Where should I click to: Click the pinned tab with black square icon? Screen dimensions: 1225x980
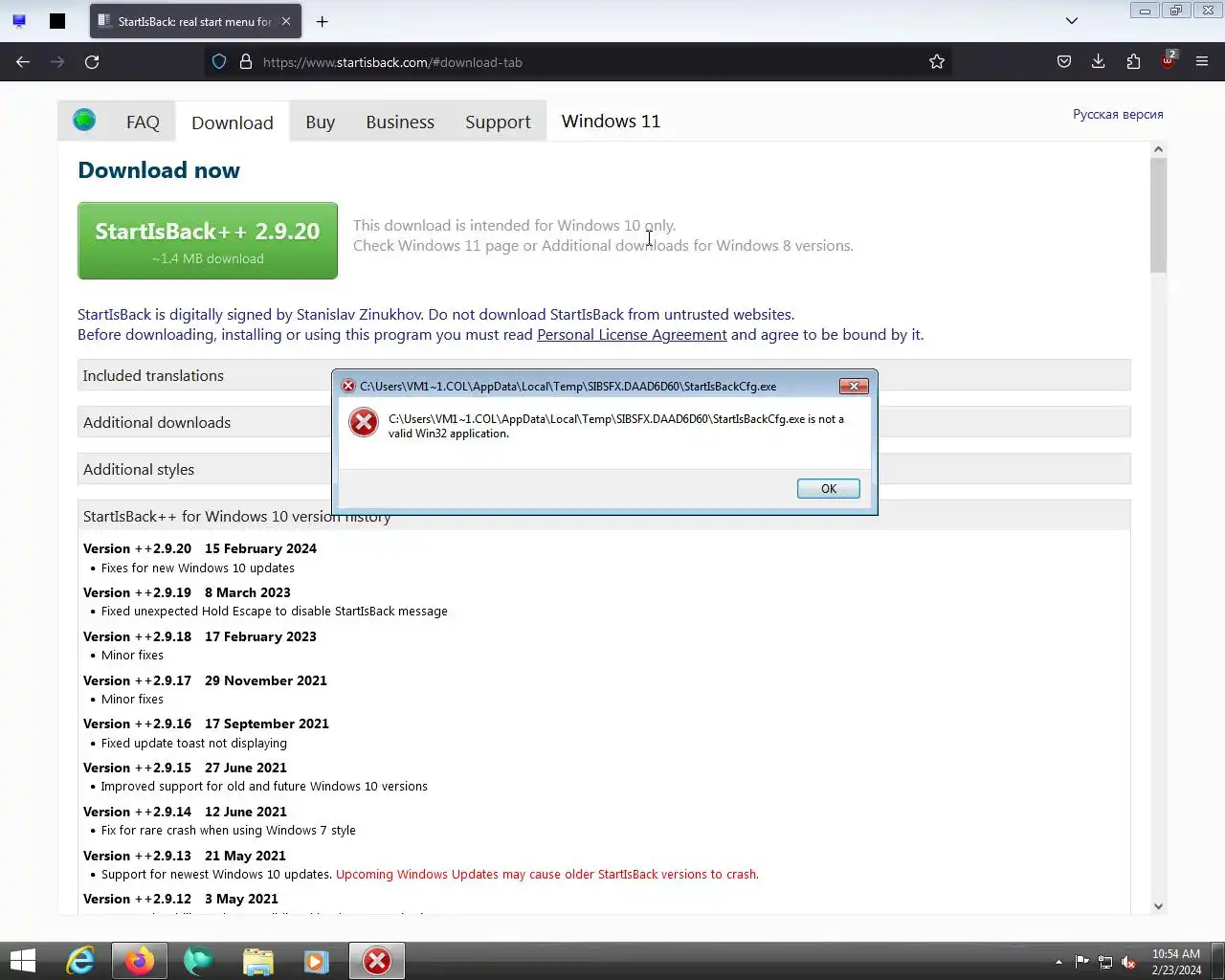(57, 21)
